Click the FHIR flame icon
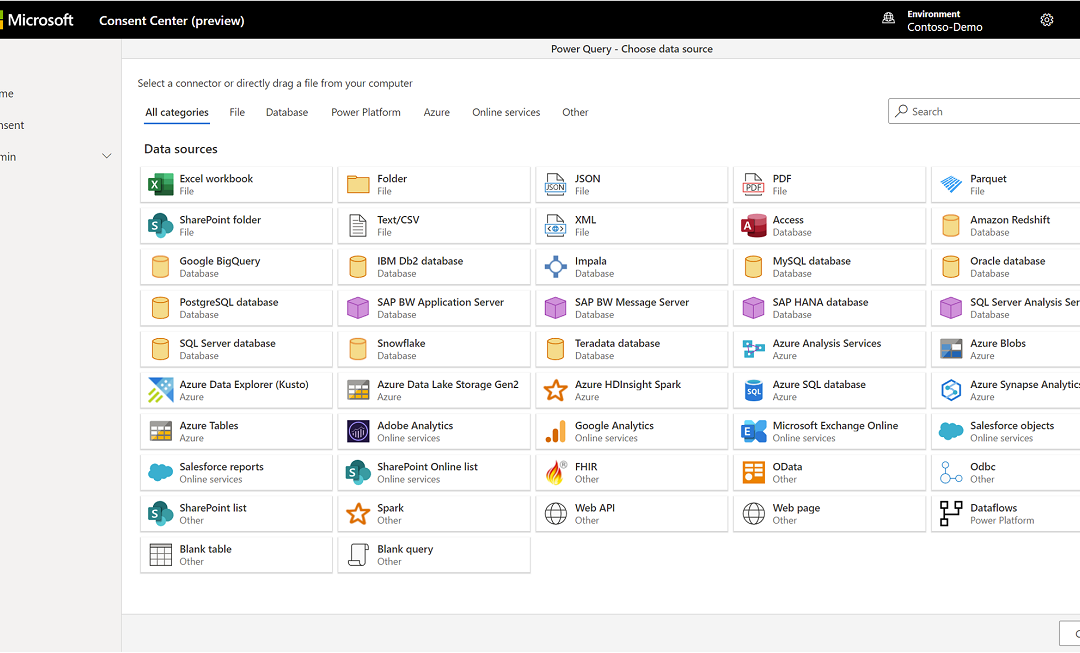Screen dimensions: 1080x653 (556, 473)
